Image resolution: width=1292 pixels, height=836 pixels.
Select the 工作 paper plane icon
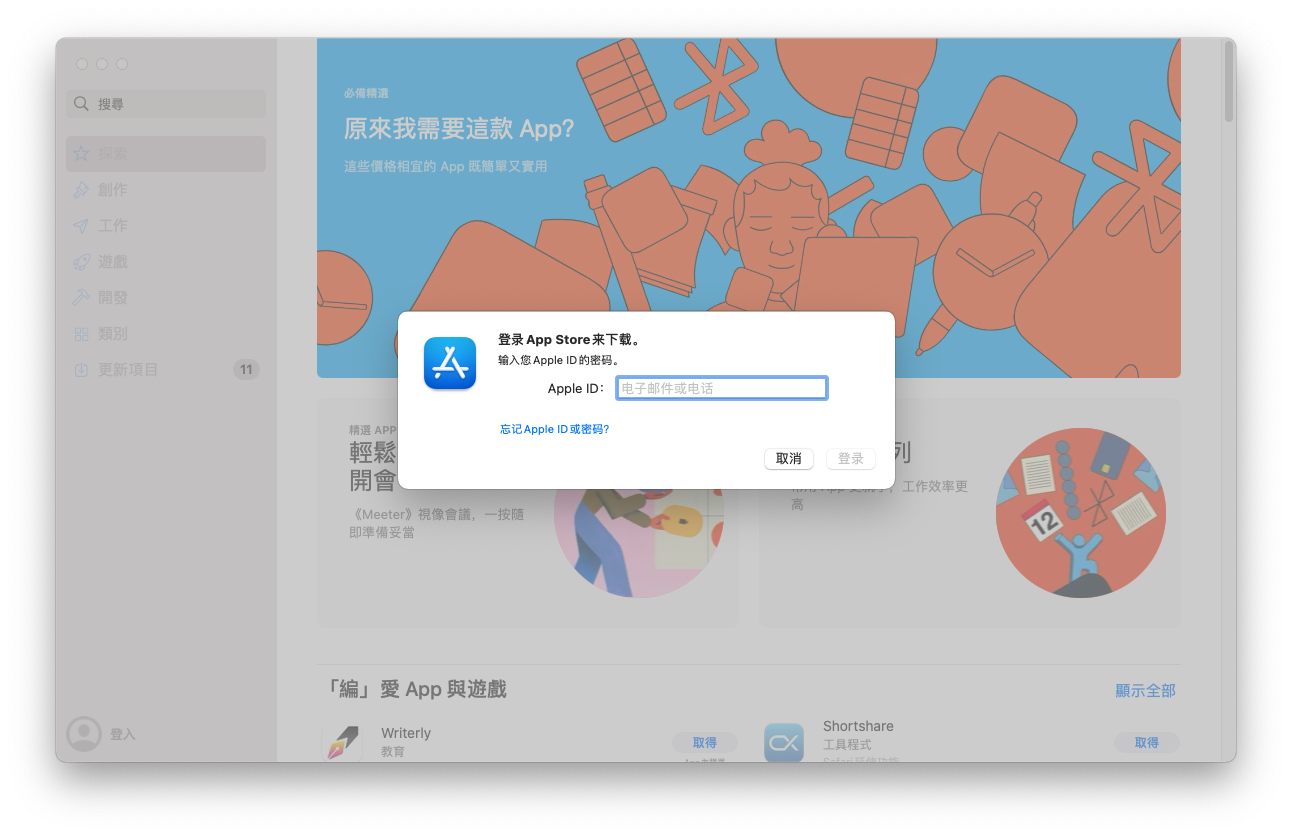[82, 226]
